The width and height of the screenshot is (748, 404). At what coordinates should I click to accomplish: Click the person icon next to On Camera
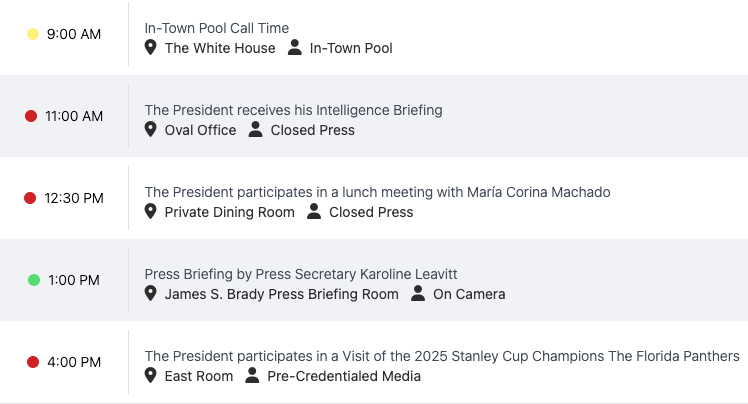(x=417, y=294)
